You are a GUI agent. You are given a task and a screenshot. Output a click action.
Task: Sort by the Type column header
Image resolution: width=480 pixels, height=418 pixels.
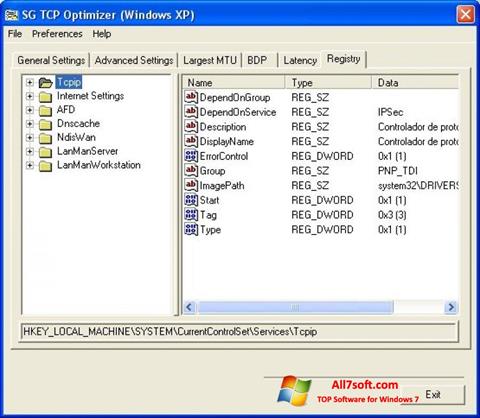point(328,83)
